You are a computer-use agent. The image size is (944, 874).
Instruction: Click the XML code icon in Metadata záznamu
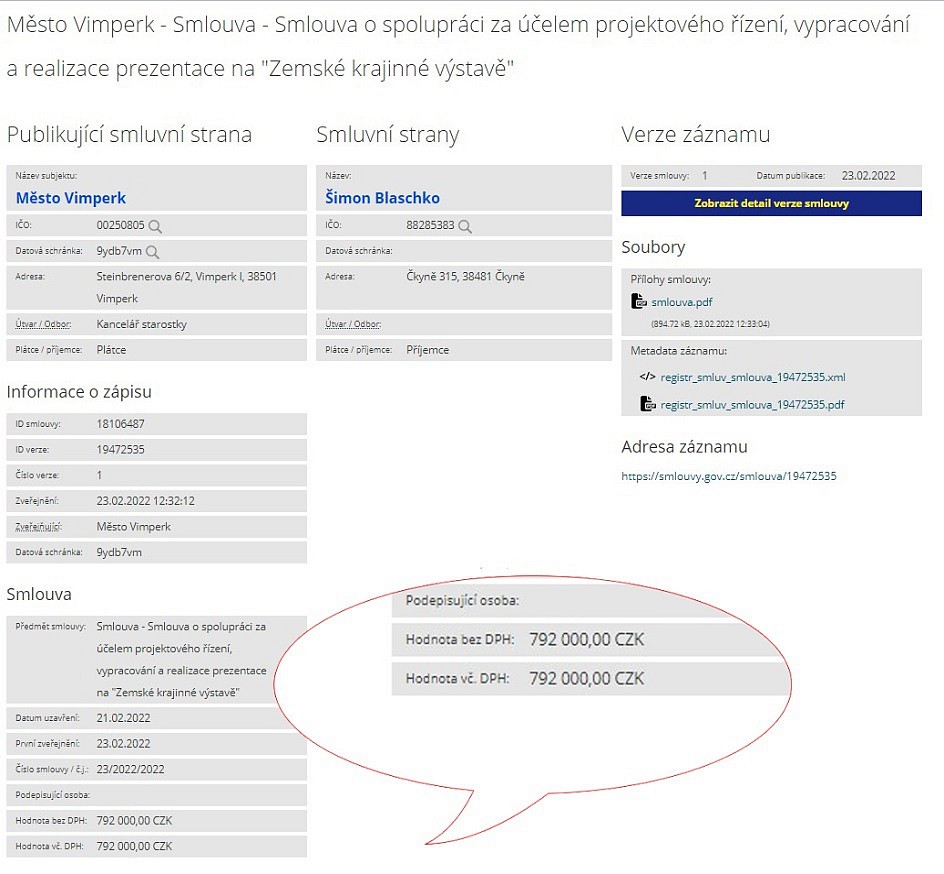pos(647,378)
